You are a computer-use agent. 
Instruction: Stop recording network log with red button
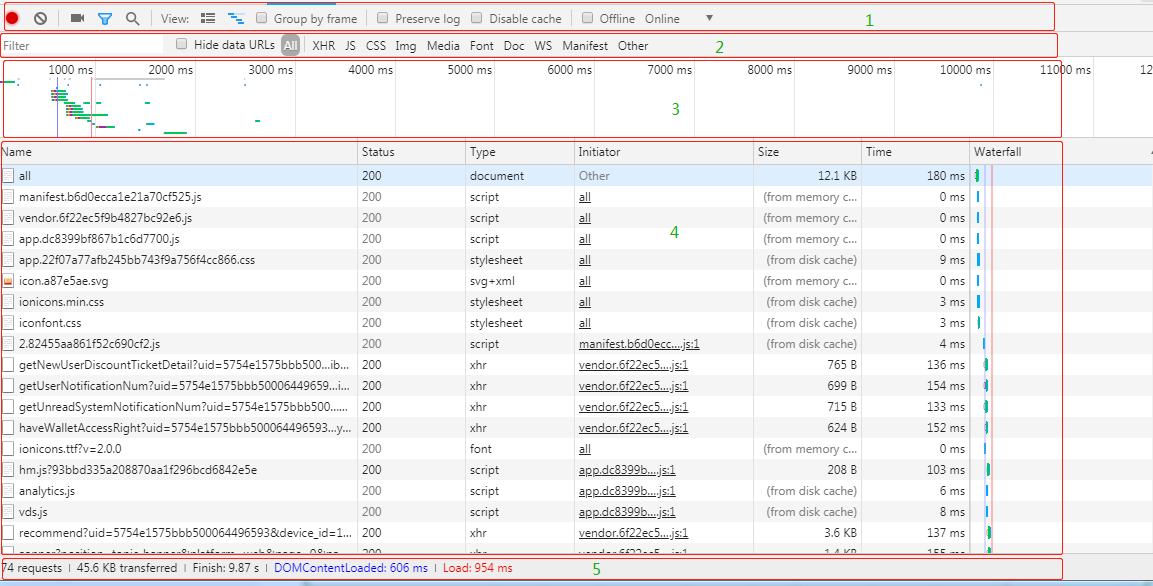(12, 18)
